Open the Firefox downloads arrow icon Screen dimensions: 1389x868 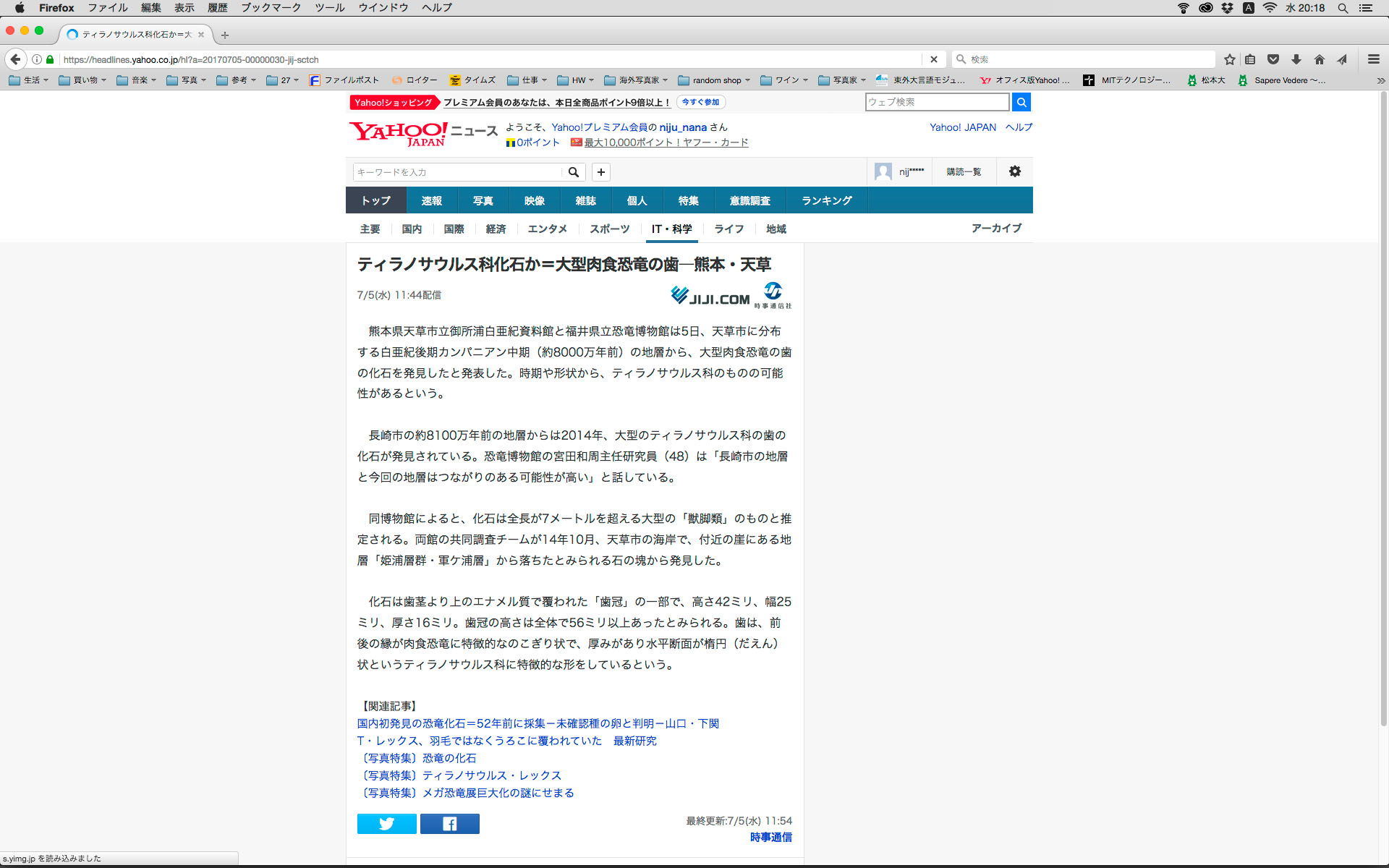[1296, 59]
